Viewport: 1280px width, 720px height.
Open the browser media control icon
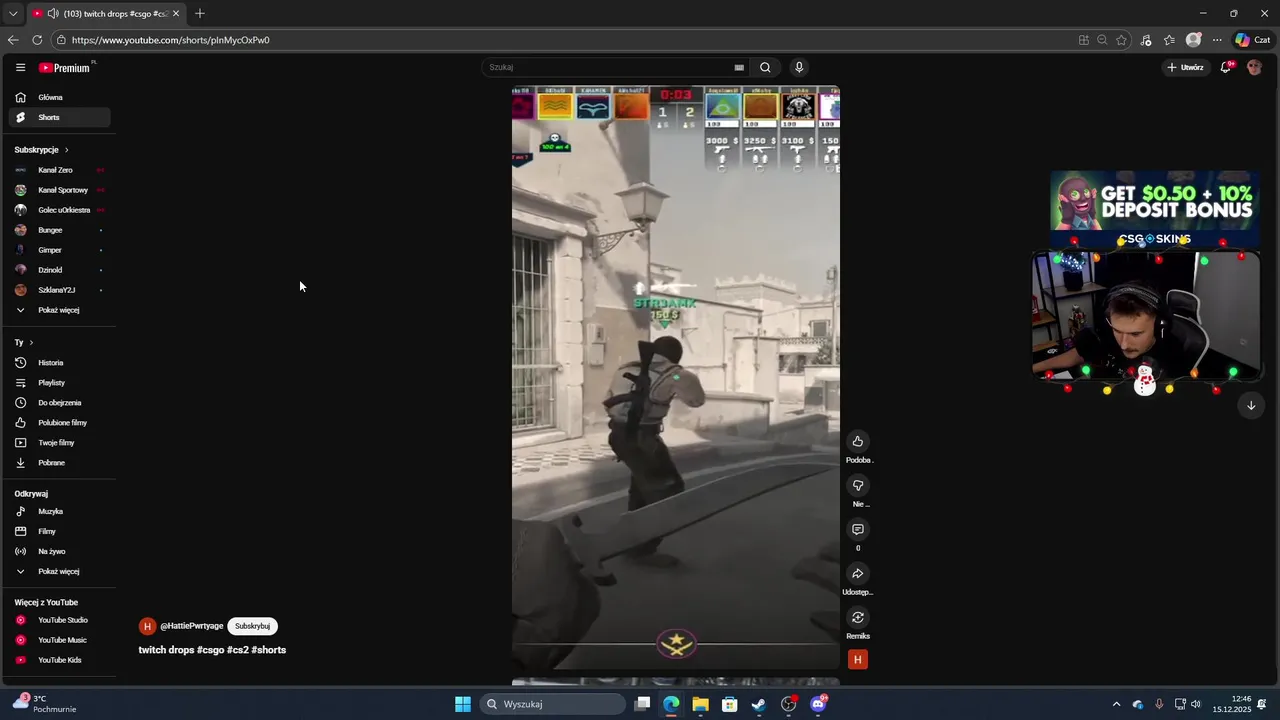(1146, 40)
